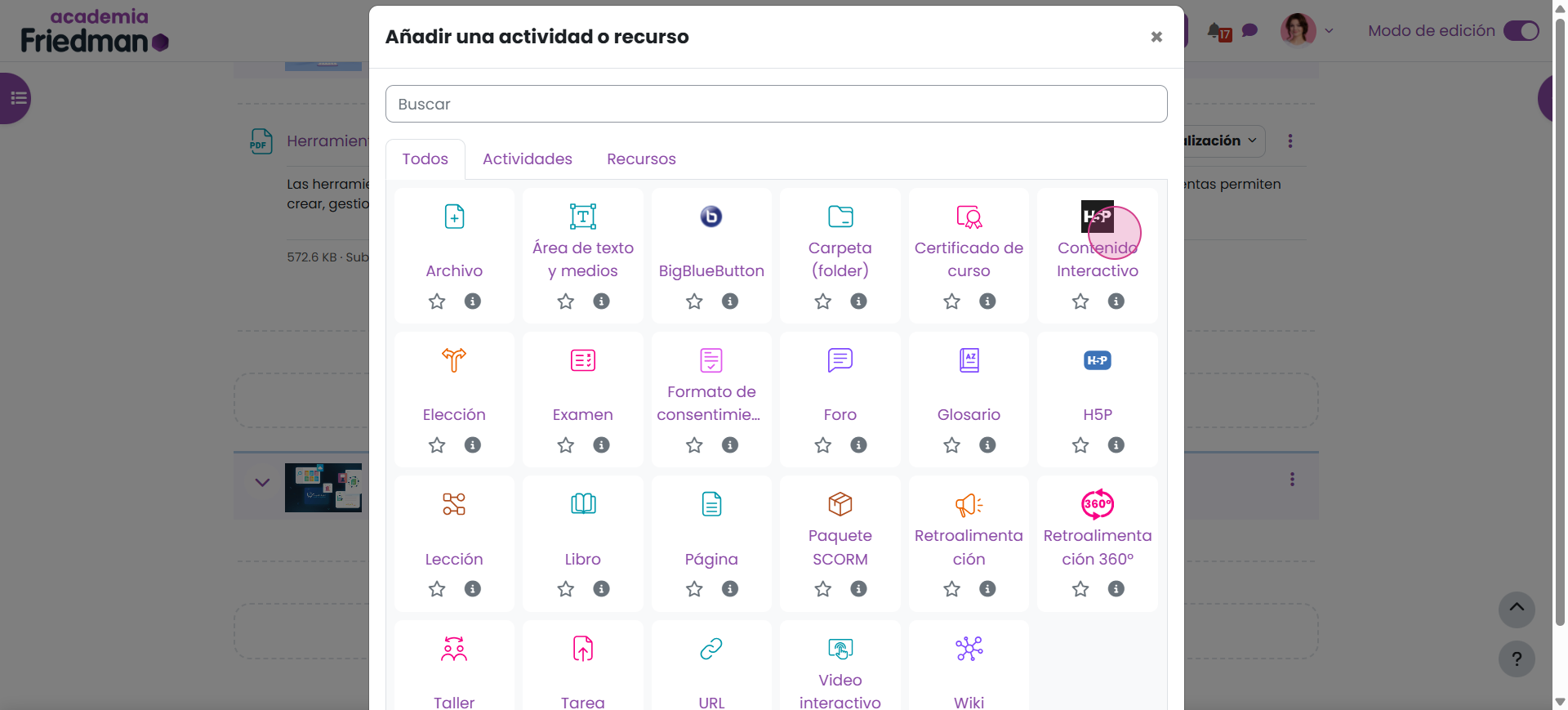1568x710 pixels.
Task: Select the Contenido Interactivo H5P icon
Action: point(1098,217)
